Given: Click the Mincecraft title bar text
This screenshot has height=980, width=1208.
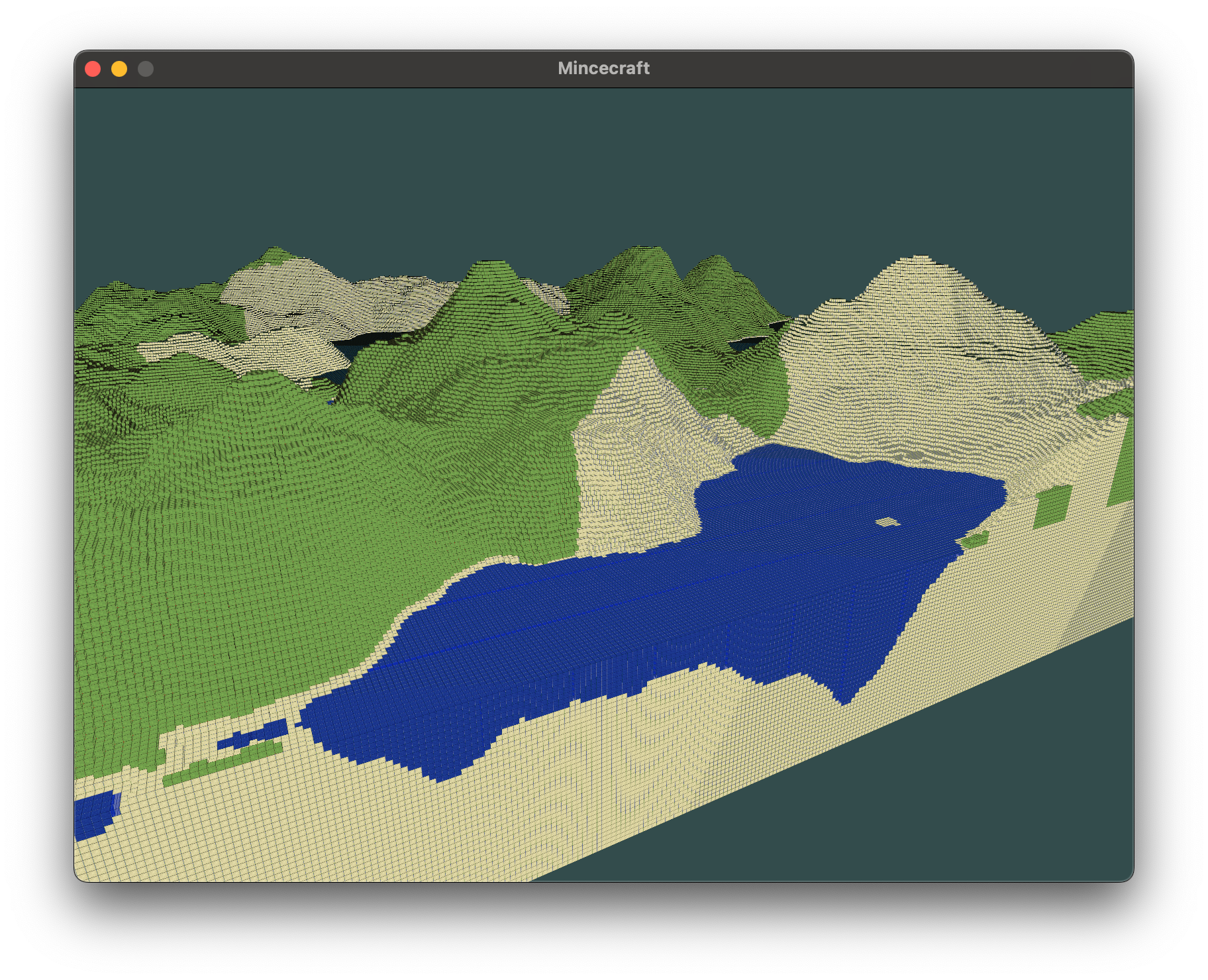Looking at the screenshot, I should click(x=603, y=68).
